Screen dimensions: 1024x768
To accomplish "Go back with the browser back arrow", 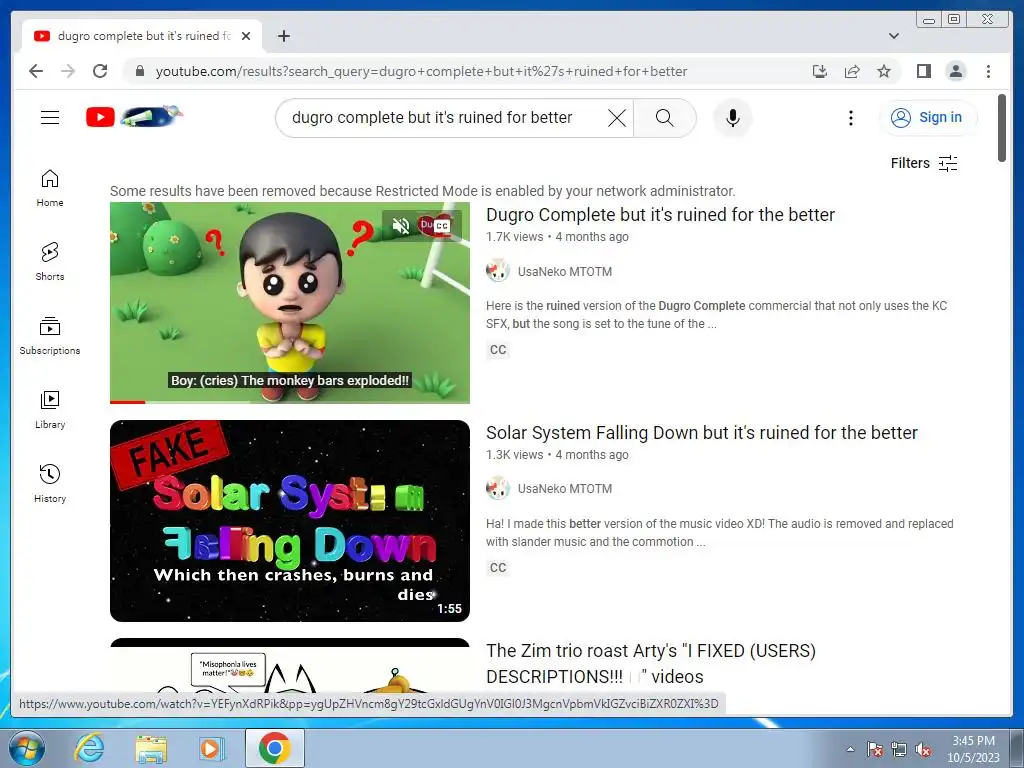I will [x=36, y=71].
